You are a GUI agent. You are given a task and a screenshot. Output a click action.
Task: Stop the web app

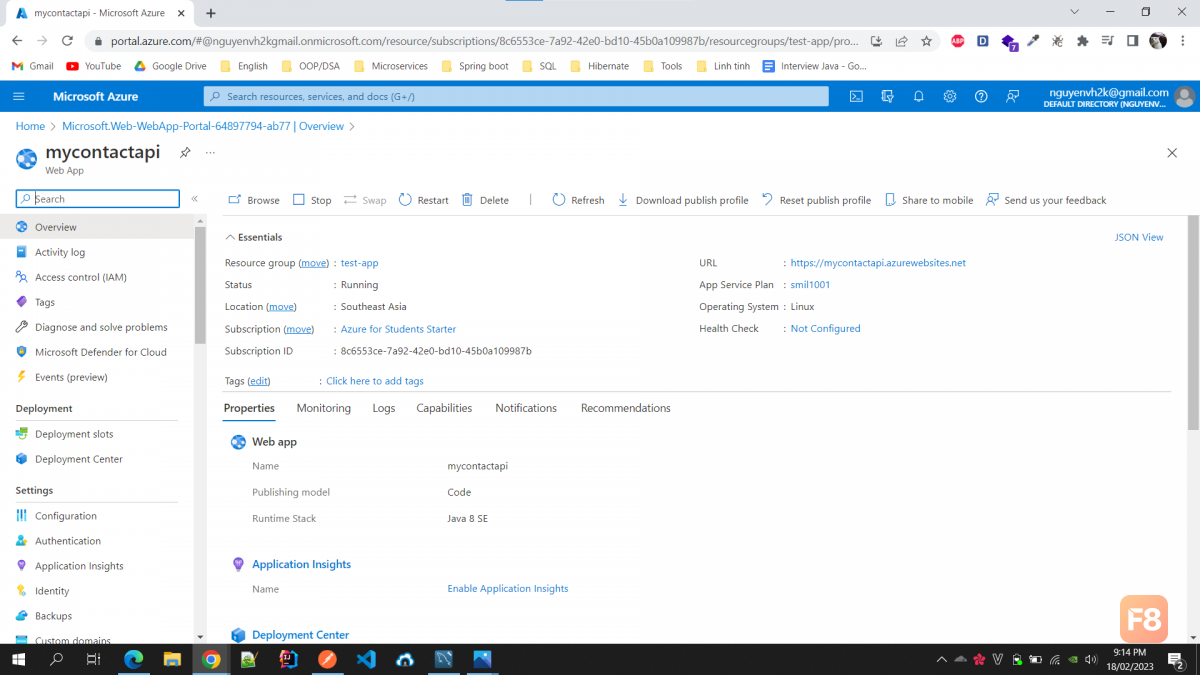click(x=312, y=200)
